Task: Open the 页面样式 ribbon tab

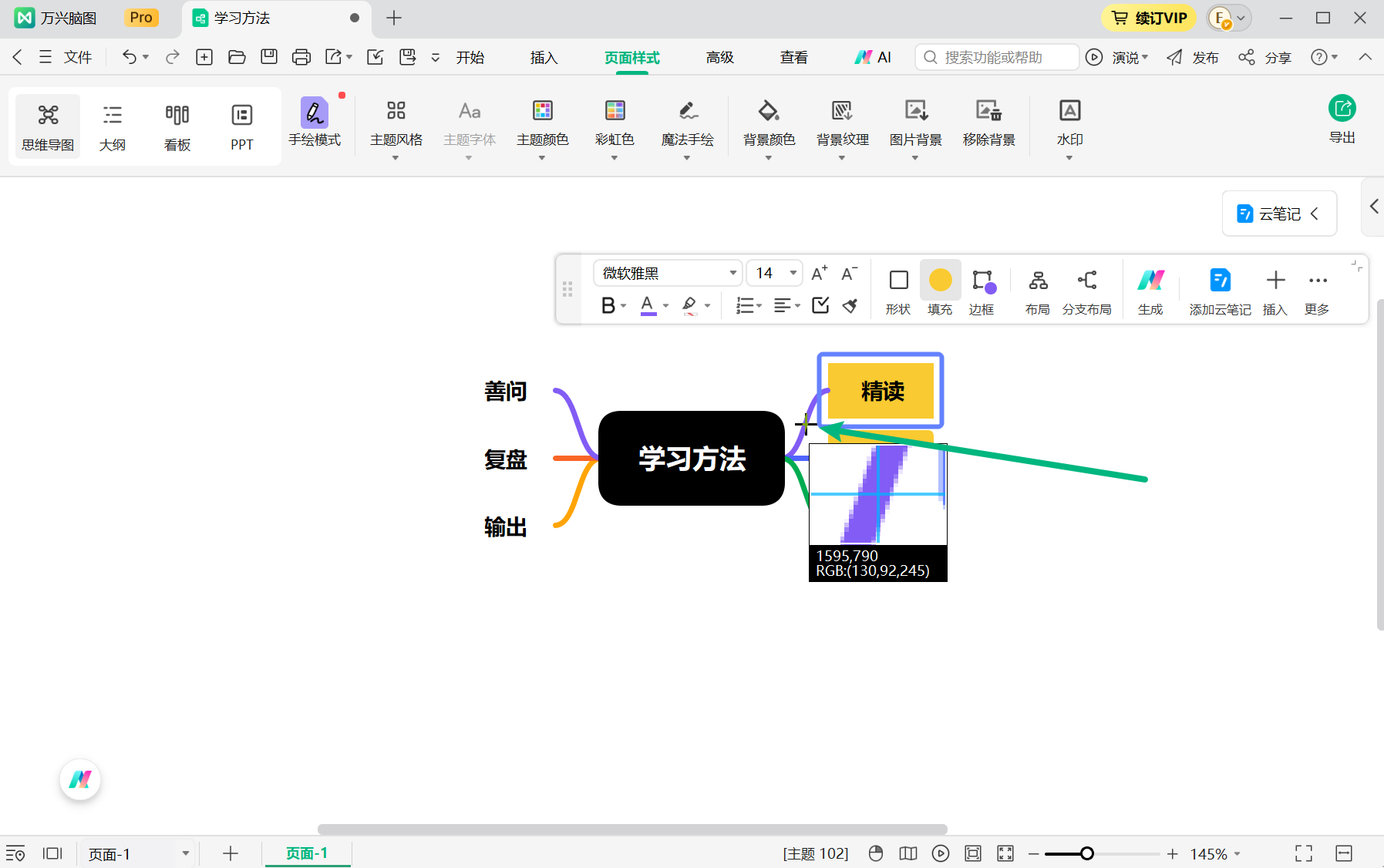Action: click(631, 58)
